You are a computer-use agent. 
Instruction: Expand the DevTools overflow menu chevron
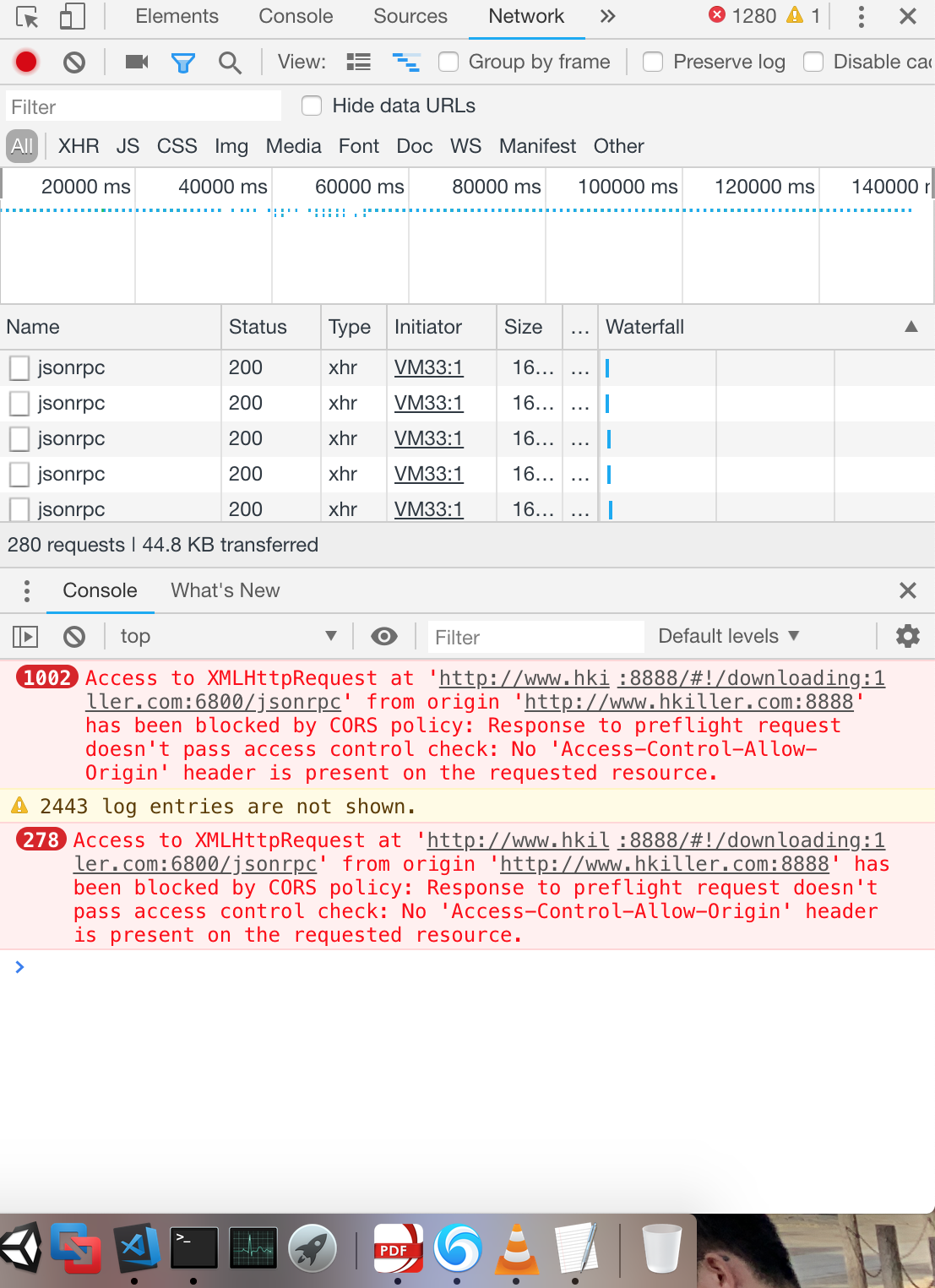[607, 16]
